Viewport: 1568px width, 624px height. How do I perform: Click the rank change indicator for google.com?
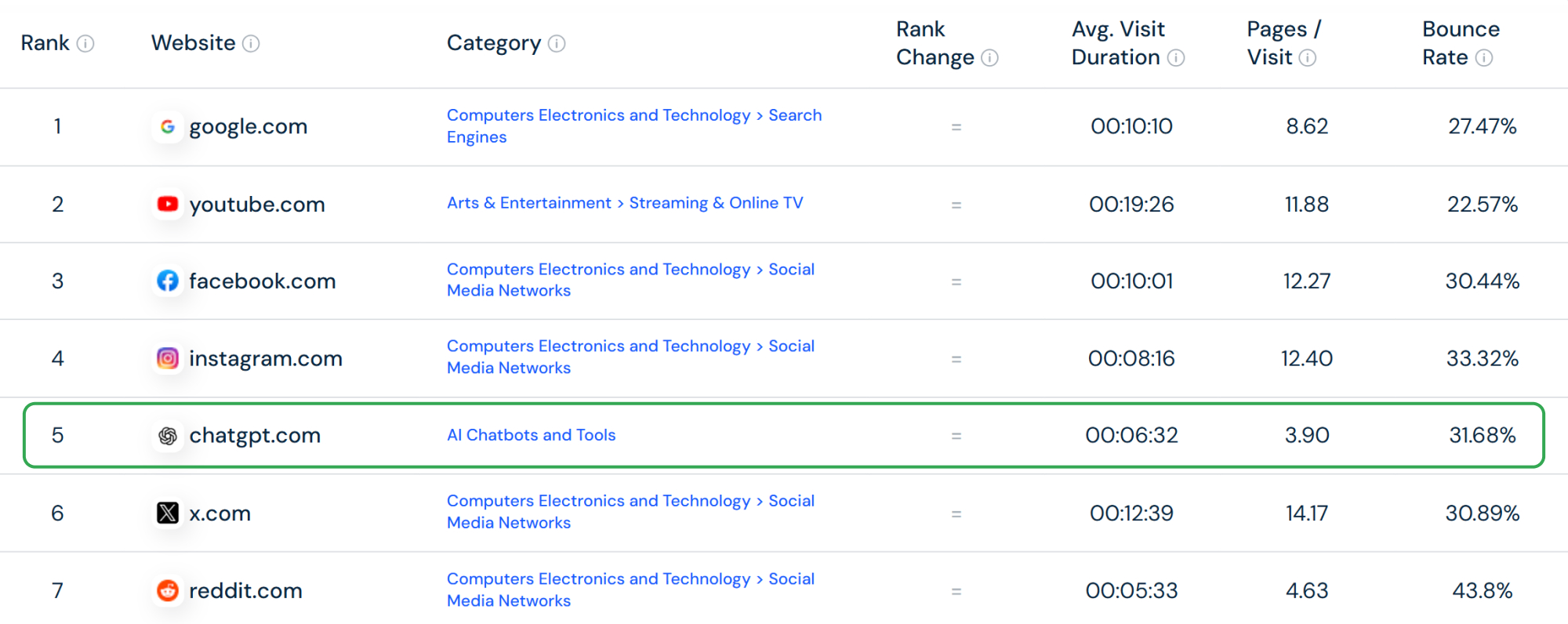point(956,126)
